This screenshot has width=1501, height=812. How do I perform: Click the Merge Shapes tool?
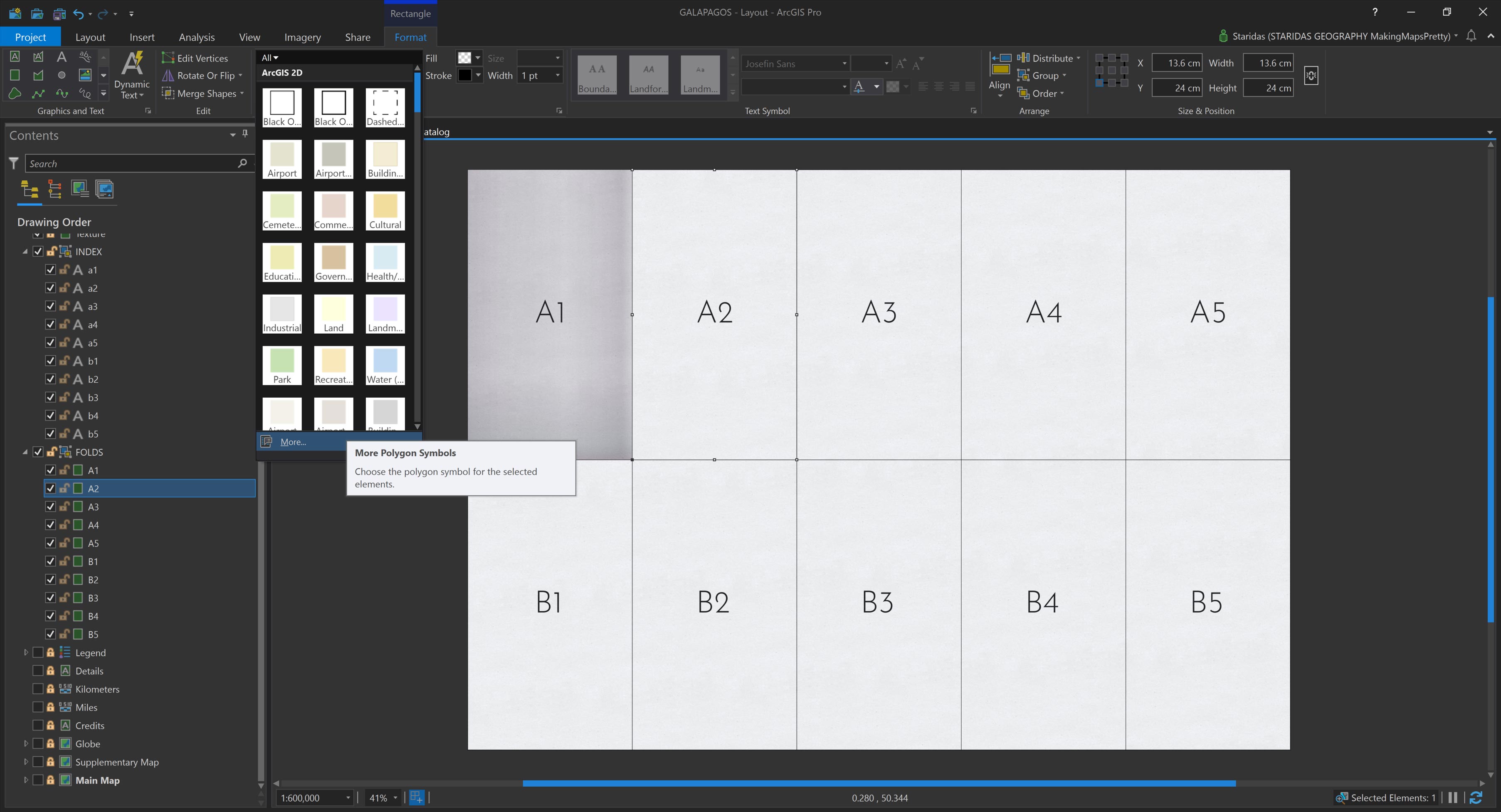tap(203, 93)
